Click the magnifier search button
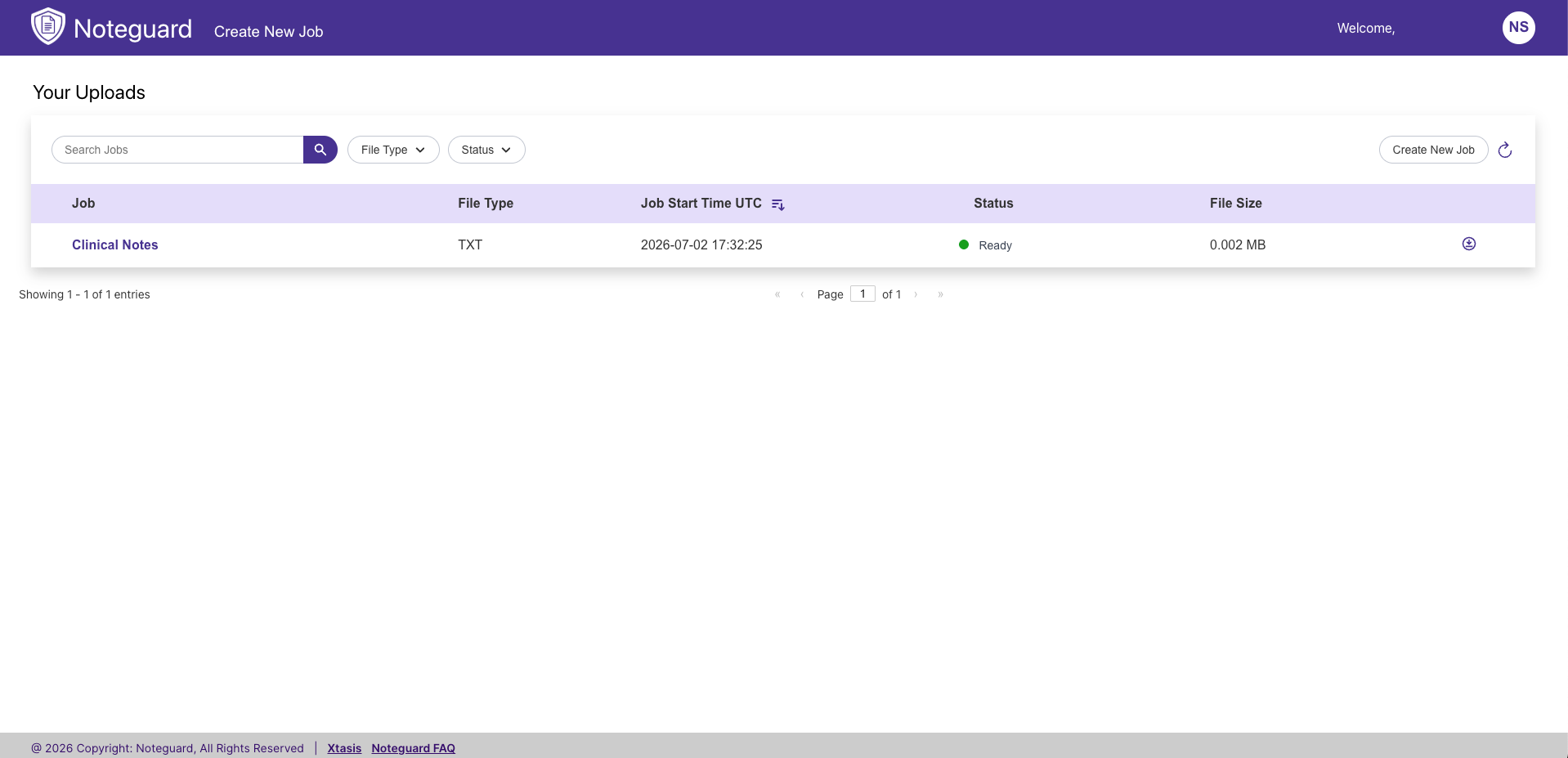 [320, 150]
